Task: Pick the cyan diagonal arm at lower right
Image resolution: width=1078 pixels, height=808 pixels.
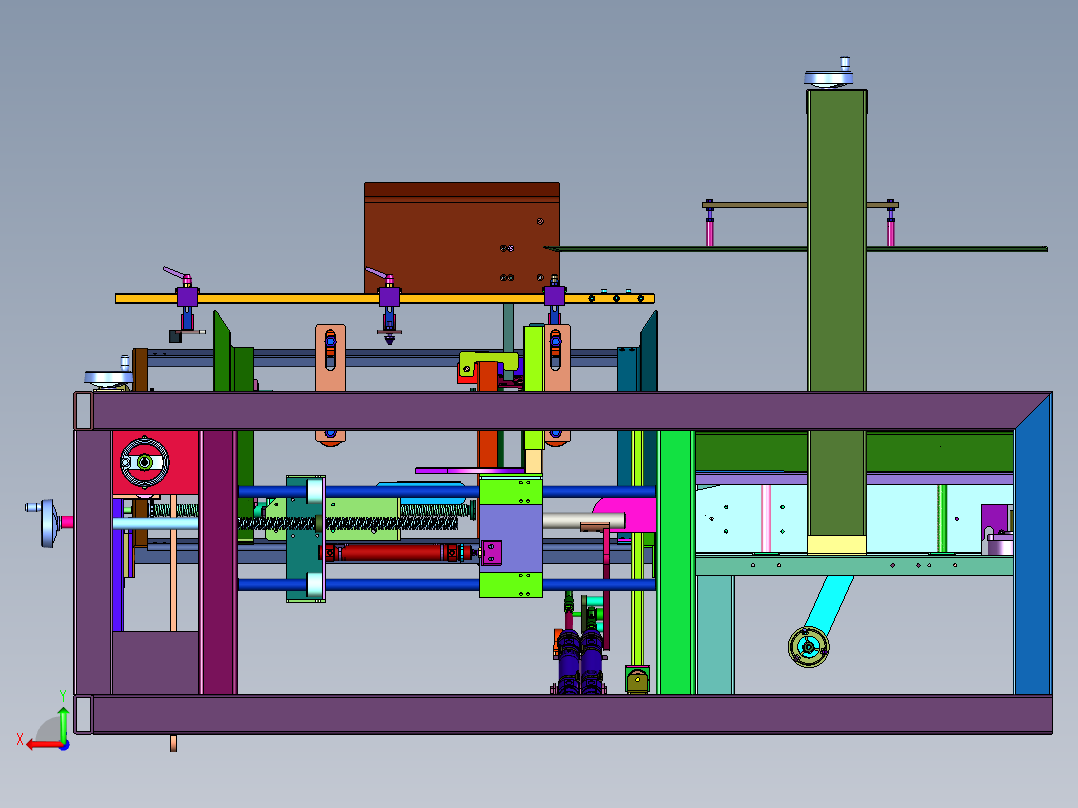Action: point(830,605)
